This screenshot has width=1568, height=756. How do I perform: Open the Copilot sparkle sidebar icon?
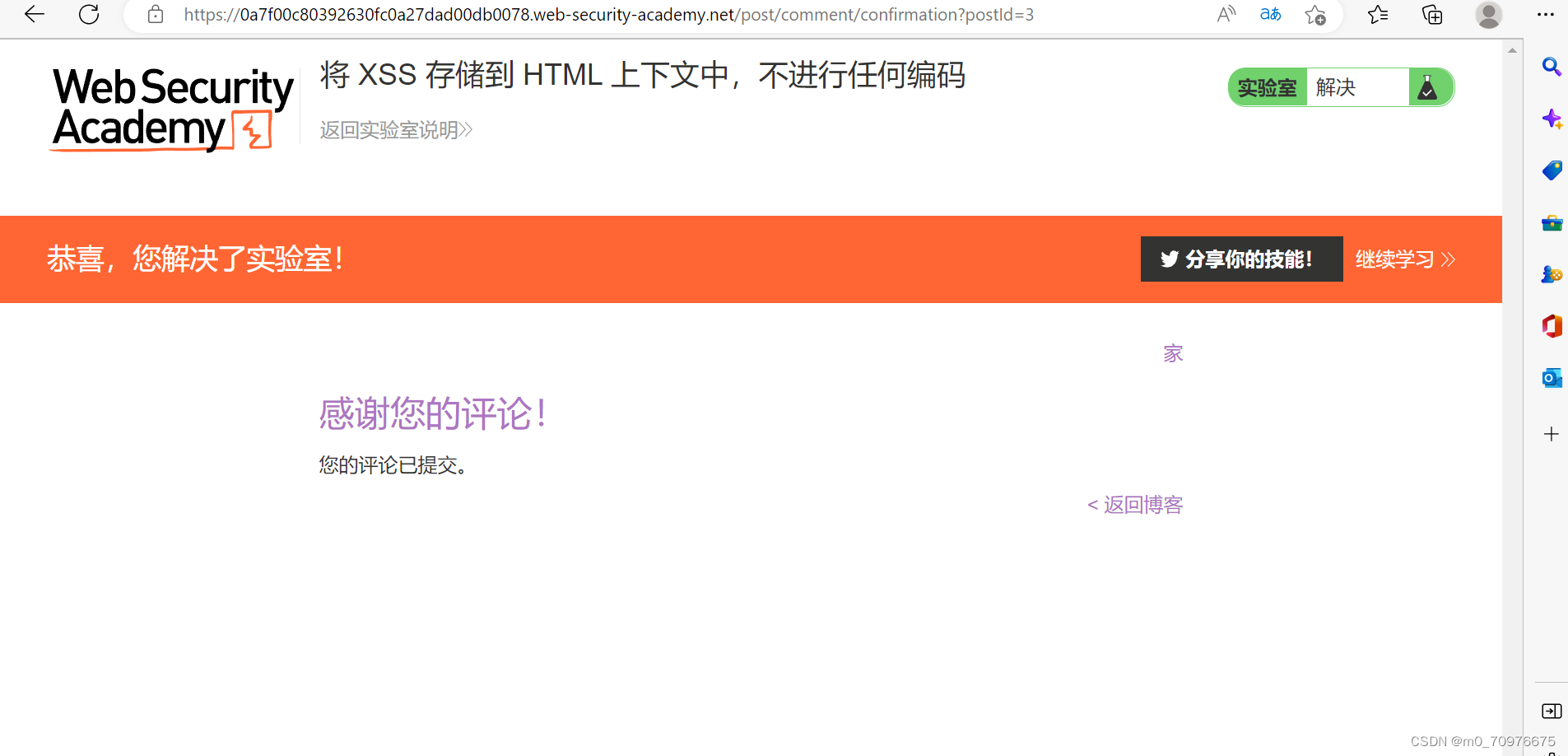coord(1552,119)
